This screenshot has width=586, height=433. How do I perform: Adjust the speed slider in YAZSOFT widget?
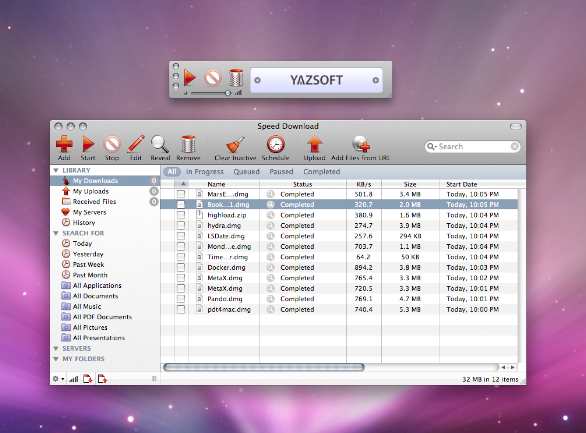[228, 93]
